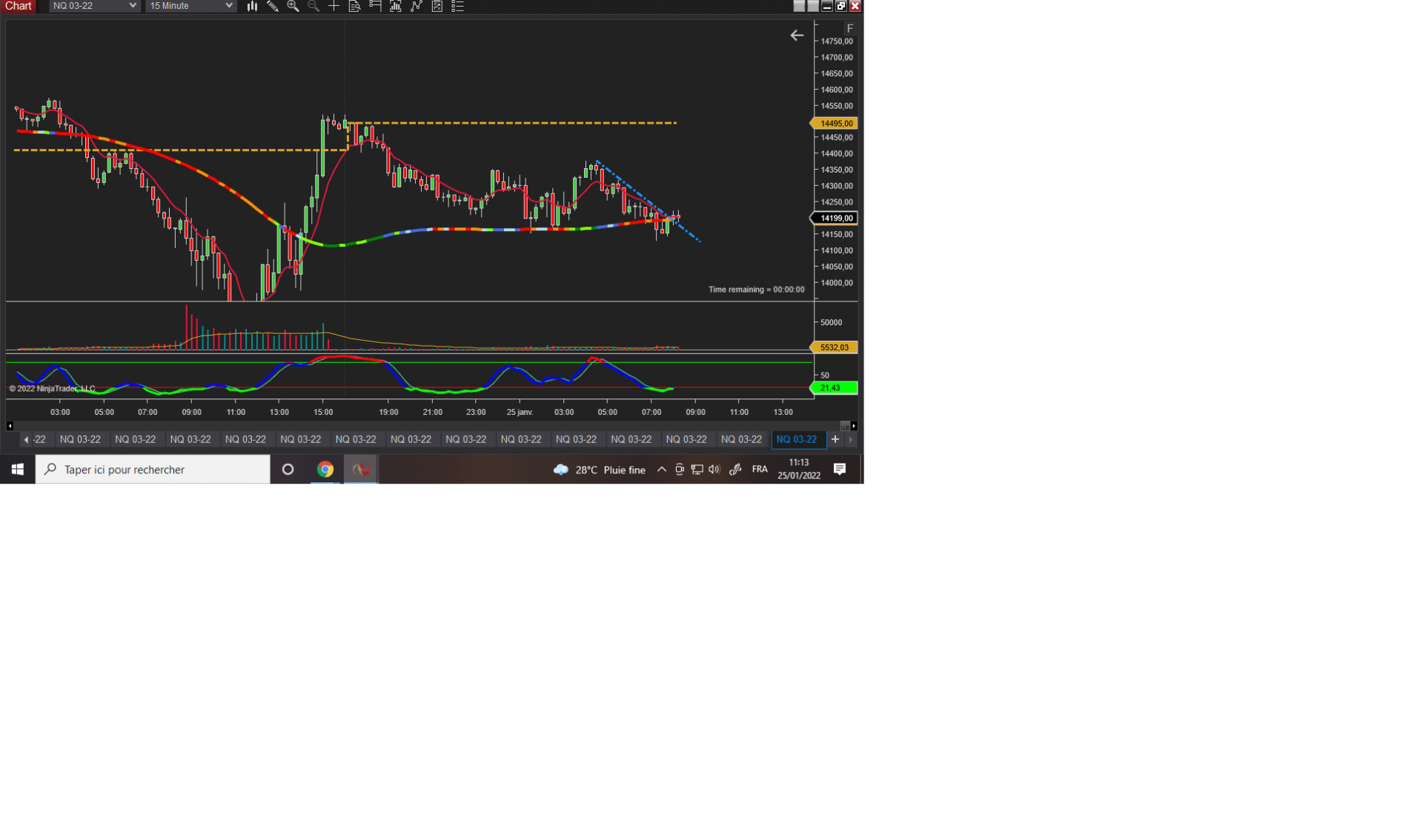Open the chart properties list icon

[457, 6]
